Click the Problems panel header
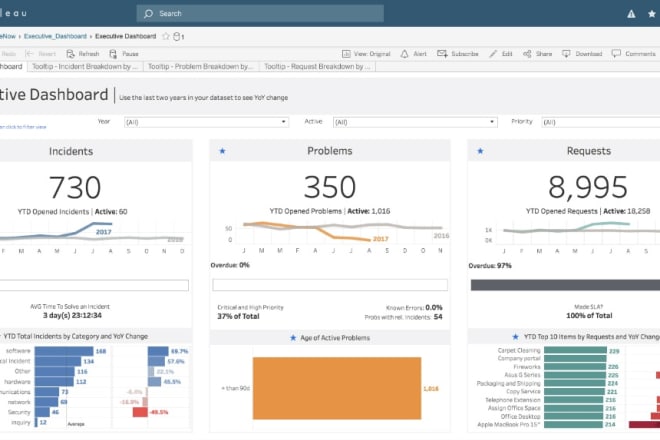The height and width of the screenshot is (440, 660). coord(330,151)
